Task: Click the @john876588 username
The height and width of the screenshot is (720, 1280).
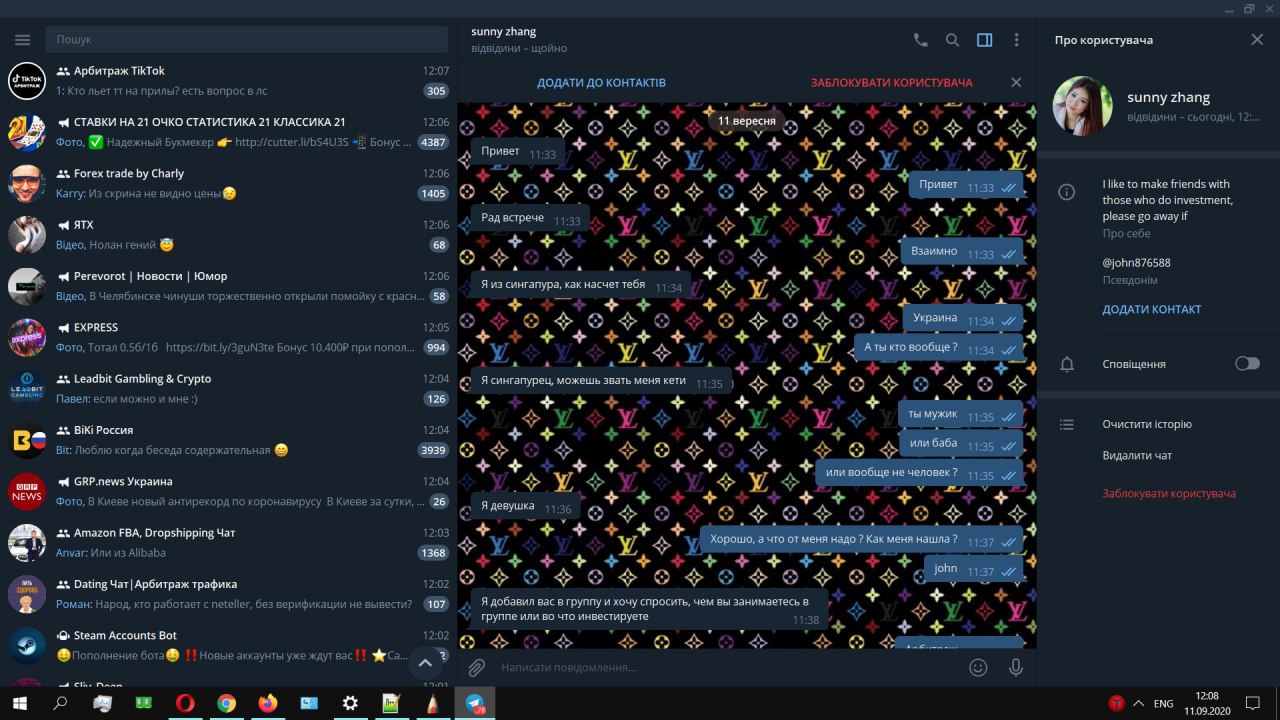Action: coord(1136,263)
